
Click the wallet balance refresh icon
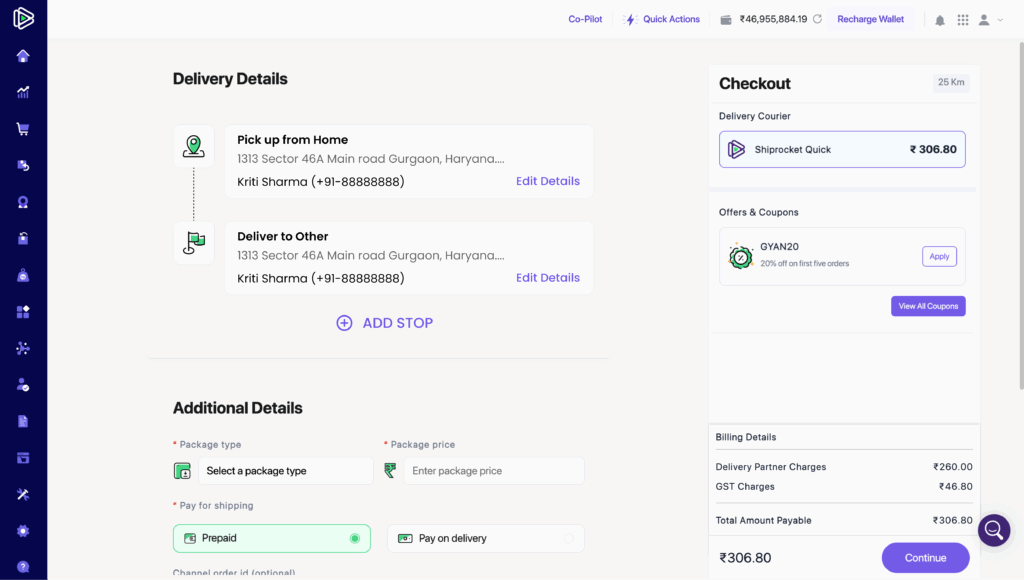coord(817,19)
